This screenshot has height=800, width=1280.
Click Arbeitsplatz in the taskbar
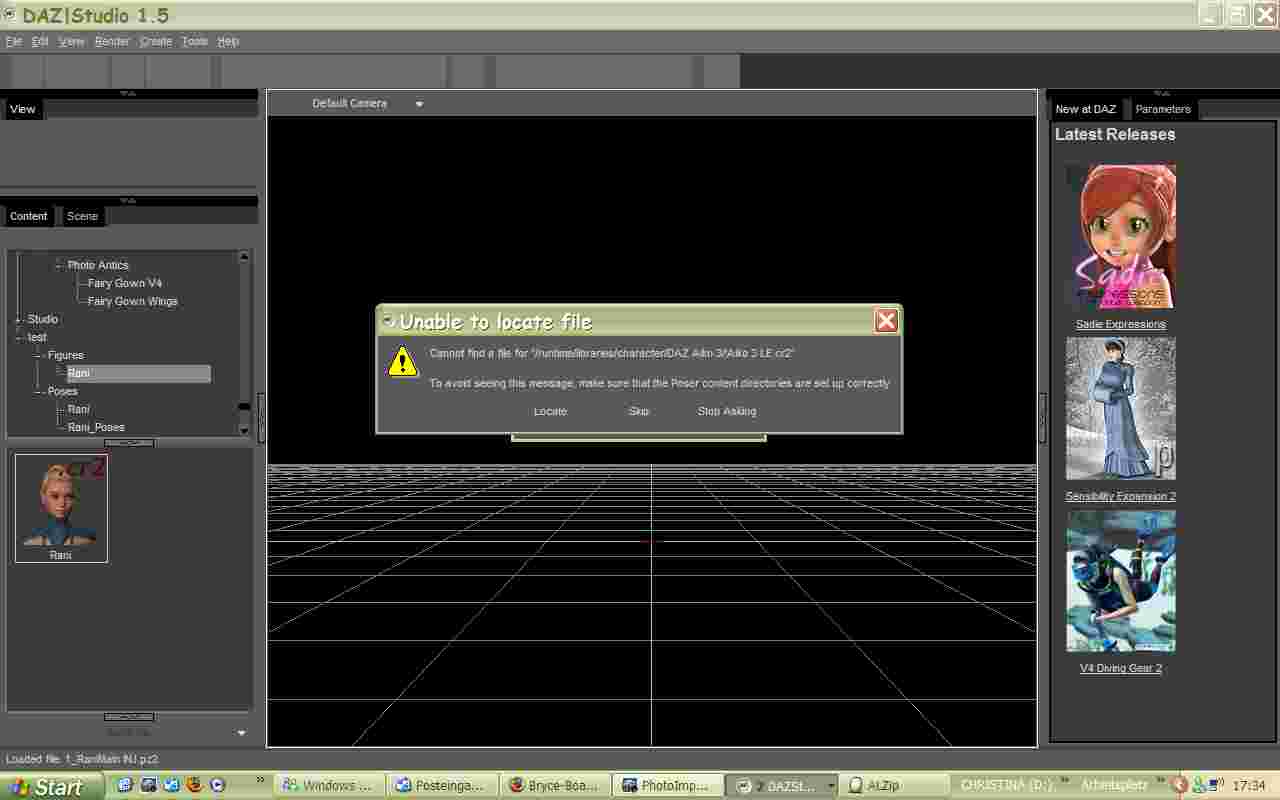[x=1114, y=786]
